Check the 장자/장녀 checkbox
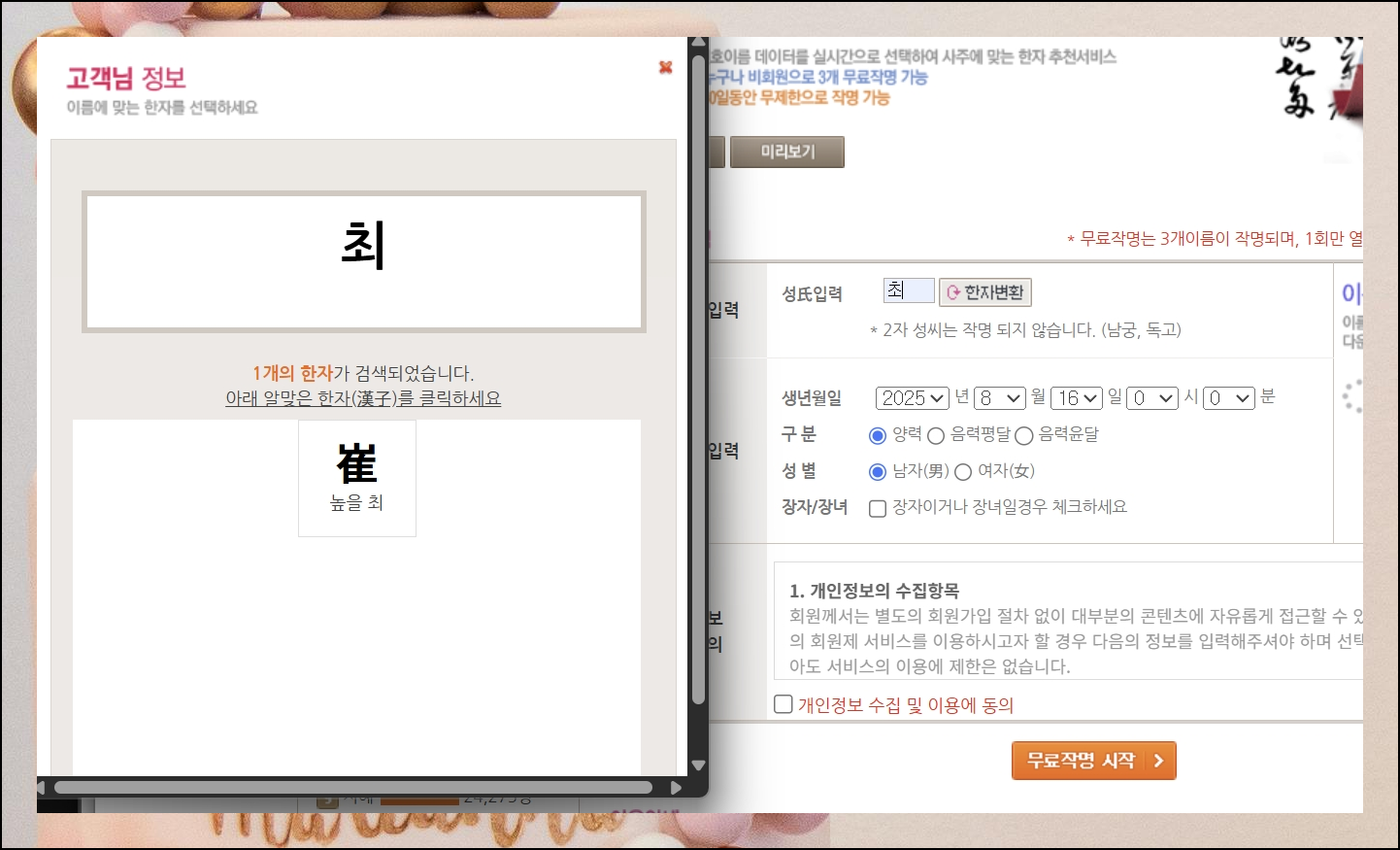The width and height of the screenshot is (1400, 850). [878, 508]
